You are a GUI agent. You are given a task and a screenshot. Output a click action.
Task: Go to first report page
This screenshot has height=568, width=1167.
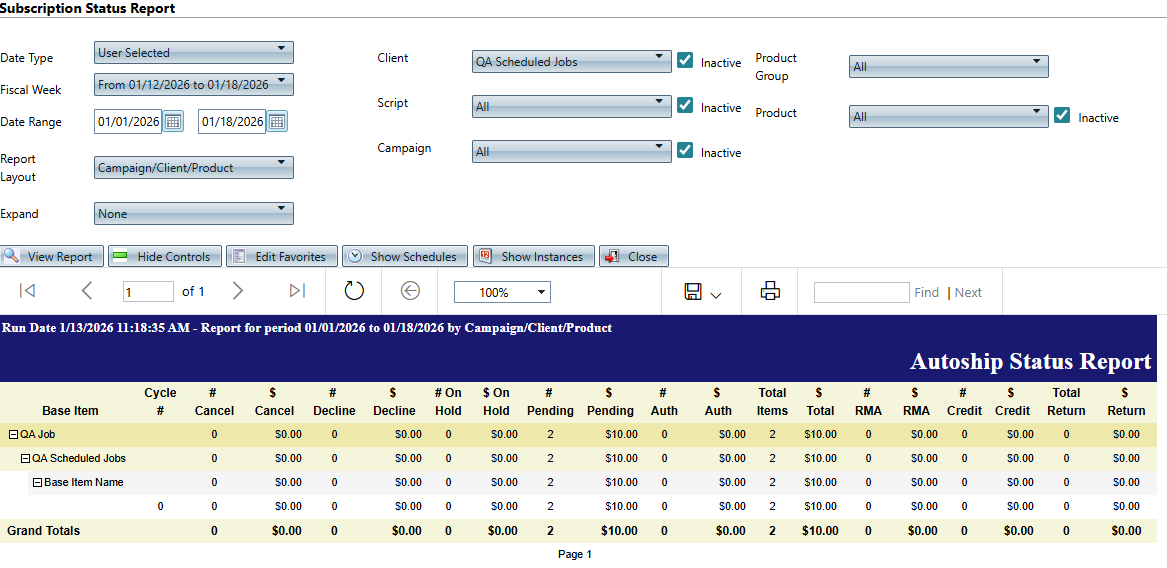point(28,291)
